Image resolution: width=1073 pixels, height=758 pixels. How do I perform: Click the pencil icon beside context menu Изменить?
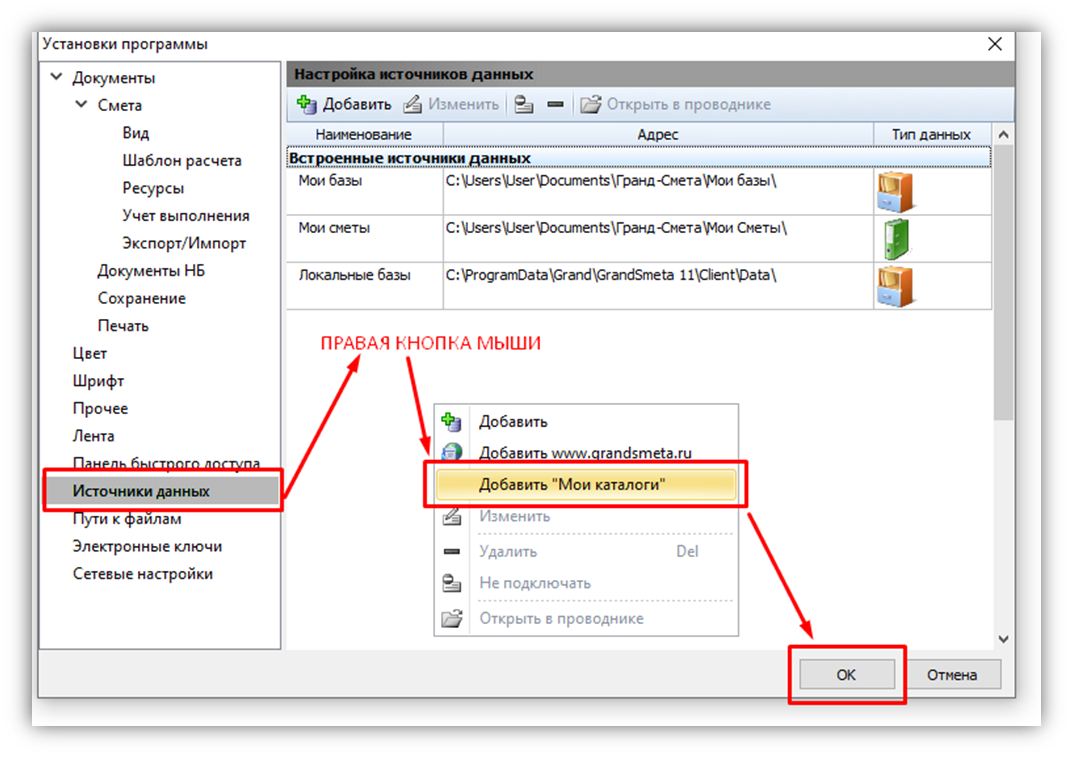pos(452,517)
